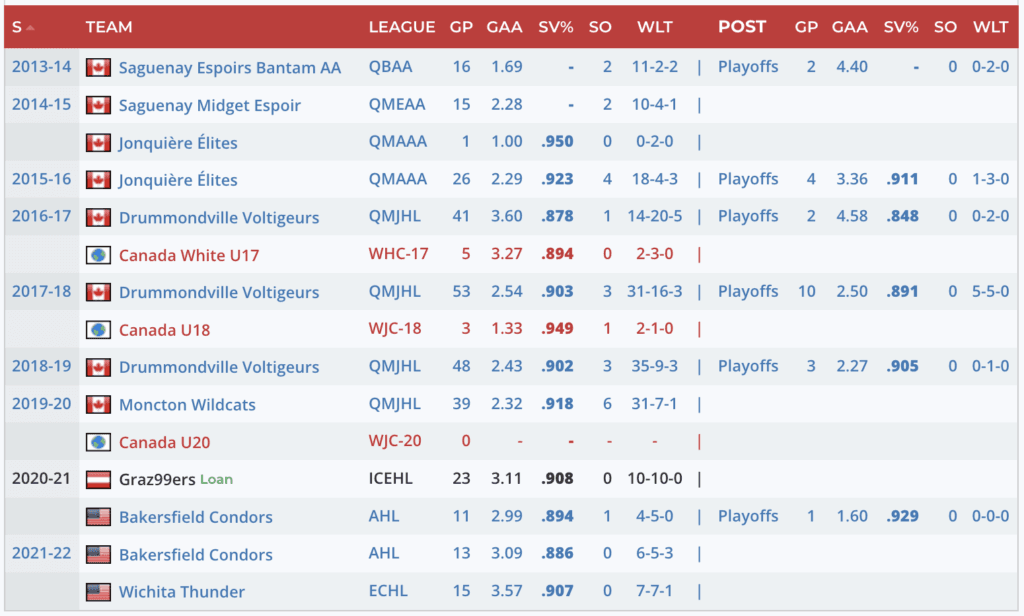
Task: Open the 2017-18 season link
Action: 41,292
